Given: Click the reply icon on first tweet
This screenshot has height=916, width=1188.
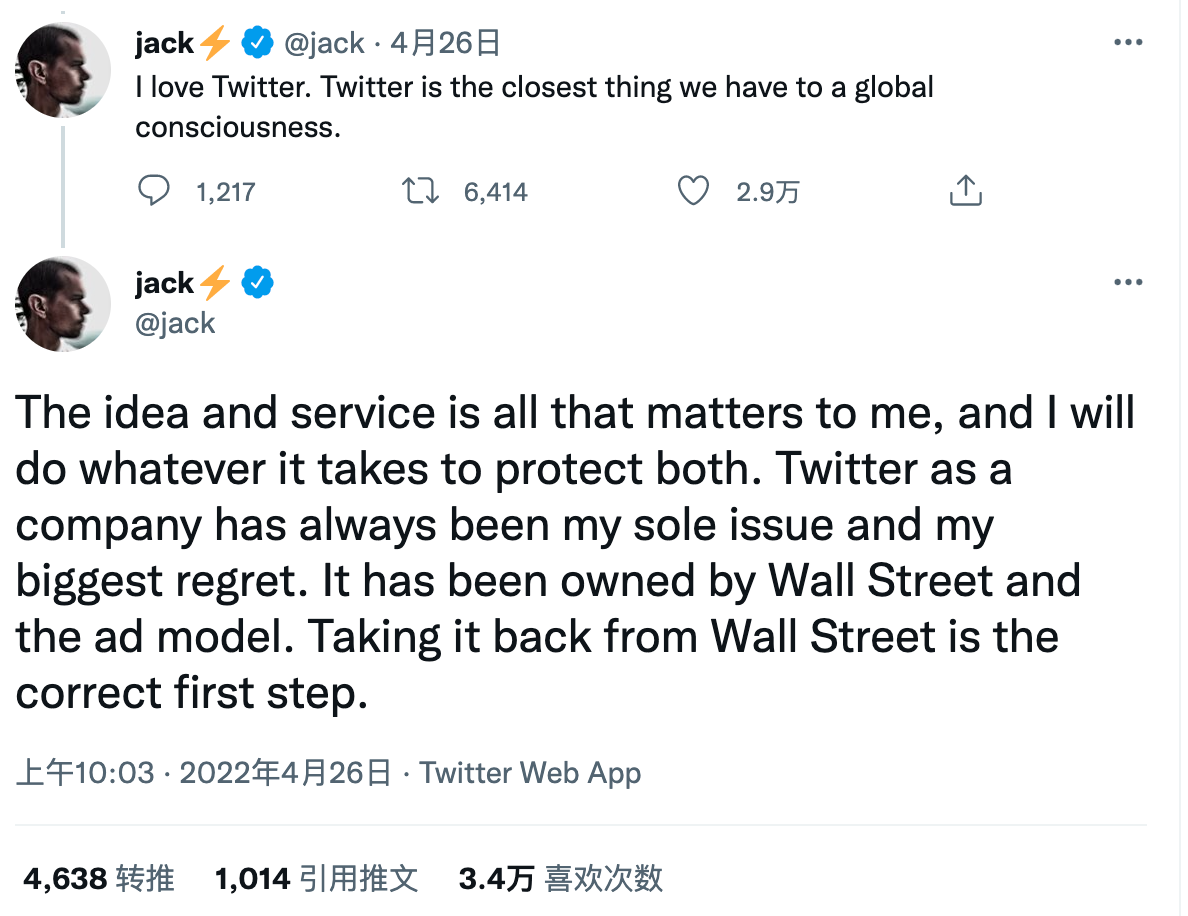Looking at the screenshot, I should click(153, 190).
